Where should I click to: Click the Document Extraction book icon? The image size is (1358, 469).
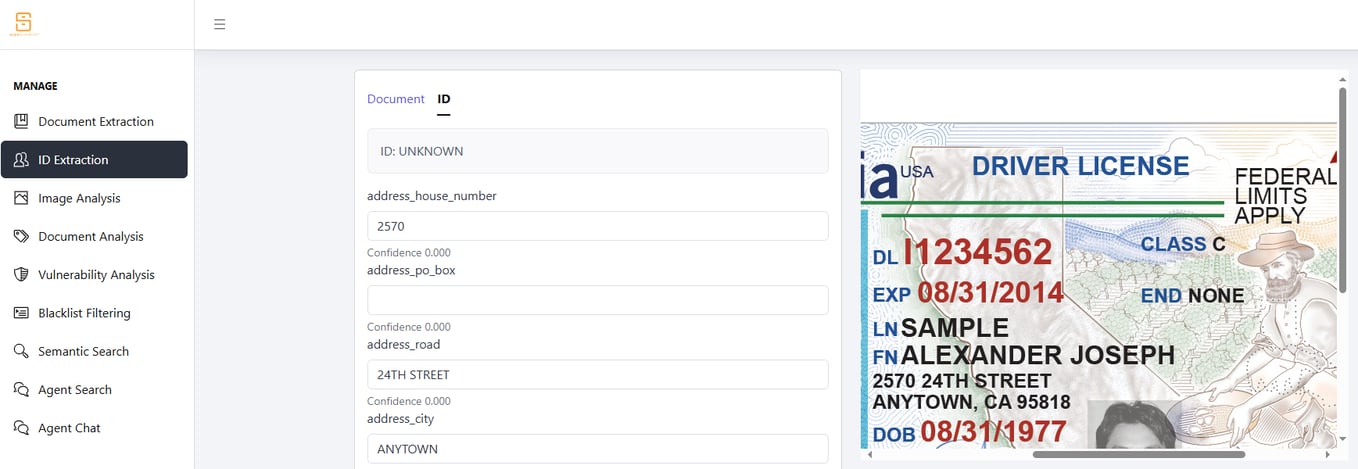click(x=21, y=121)
